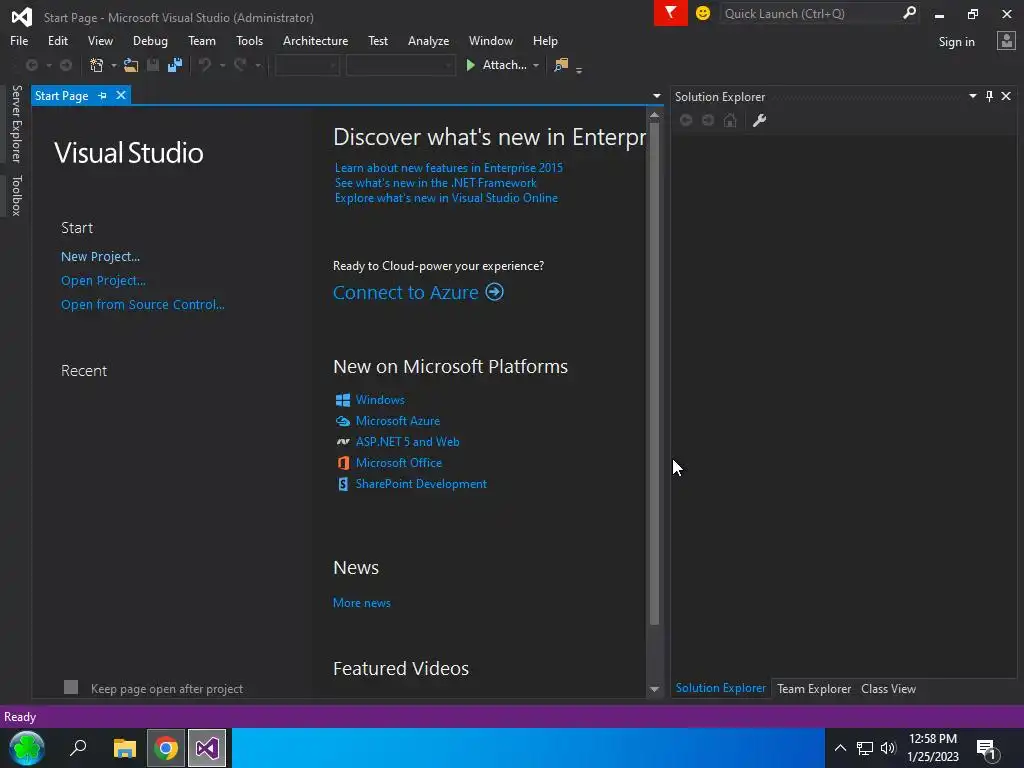Open Solution Explorer window position dropdown
1024x768 pixels.
click(x=972, y=96)
